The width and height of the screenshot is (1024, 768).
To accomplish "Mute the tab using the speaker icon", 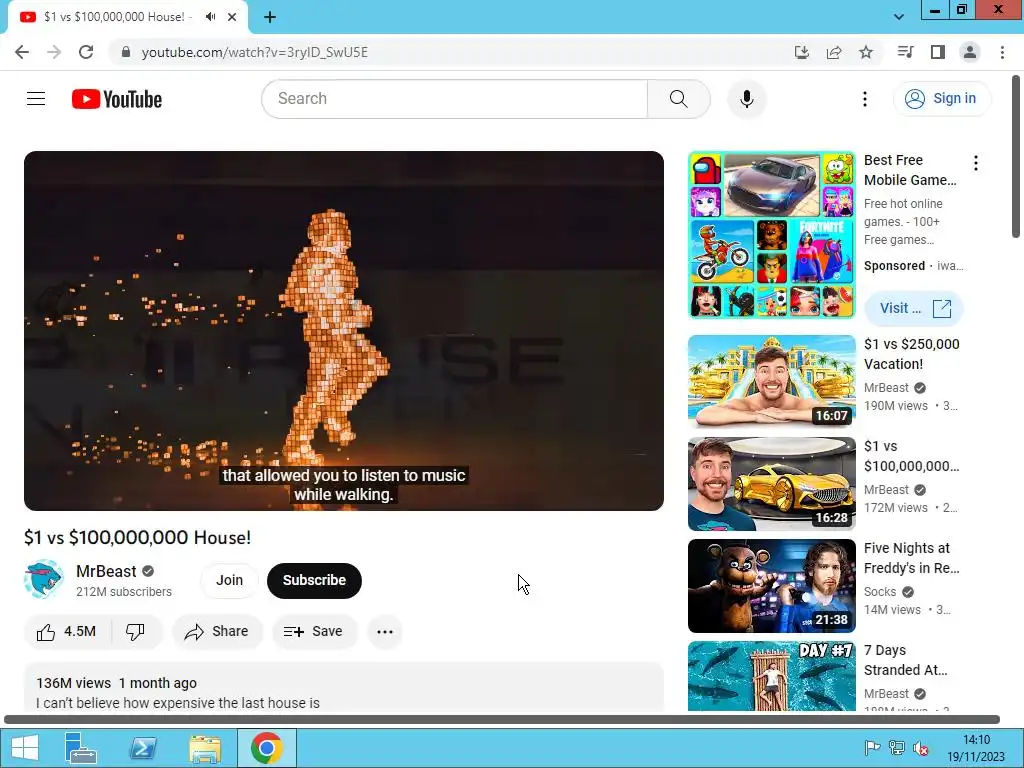I will [210, 17].
